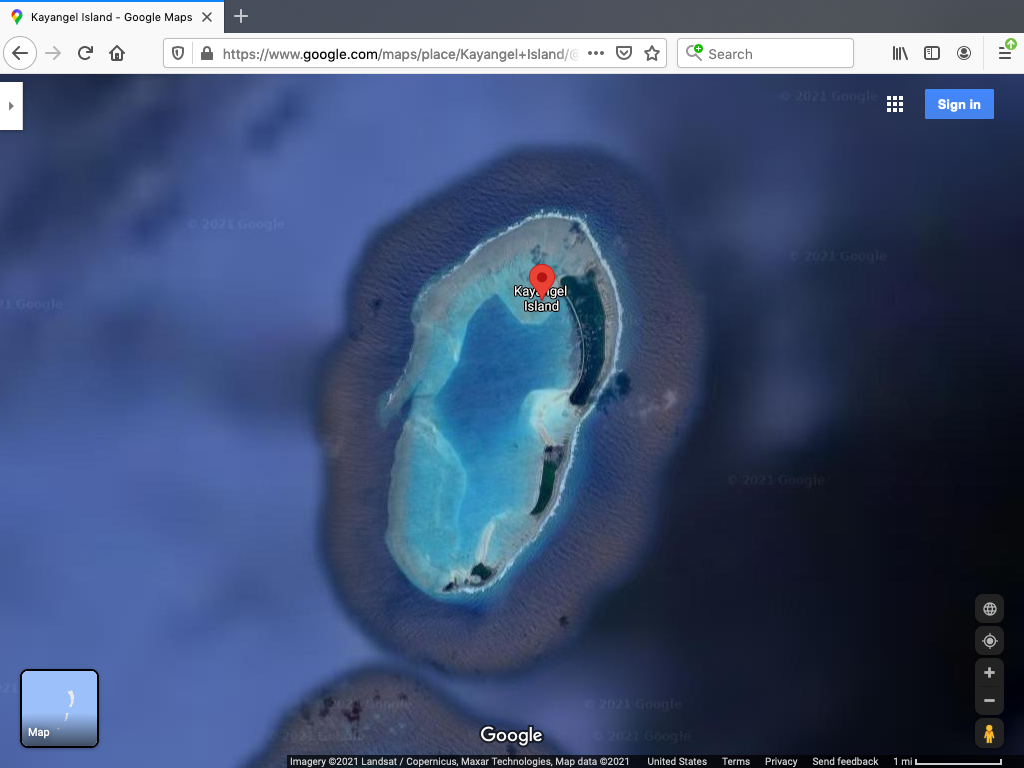1024x768 pixels.
Task: Show your current location
Action: click(x=989, y=641)
